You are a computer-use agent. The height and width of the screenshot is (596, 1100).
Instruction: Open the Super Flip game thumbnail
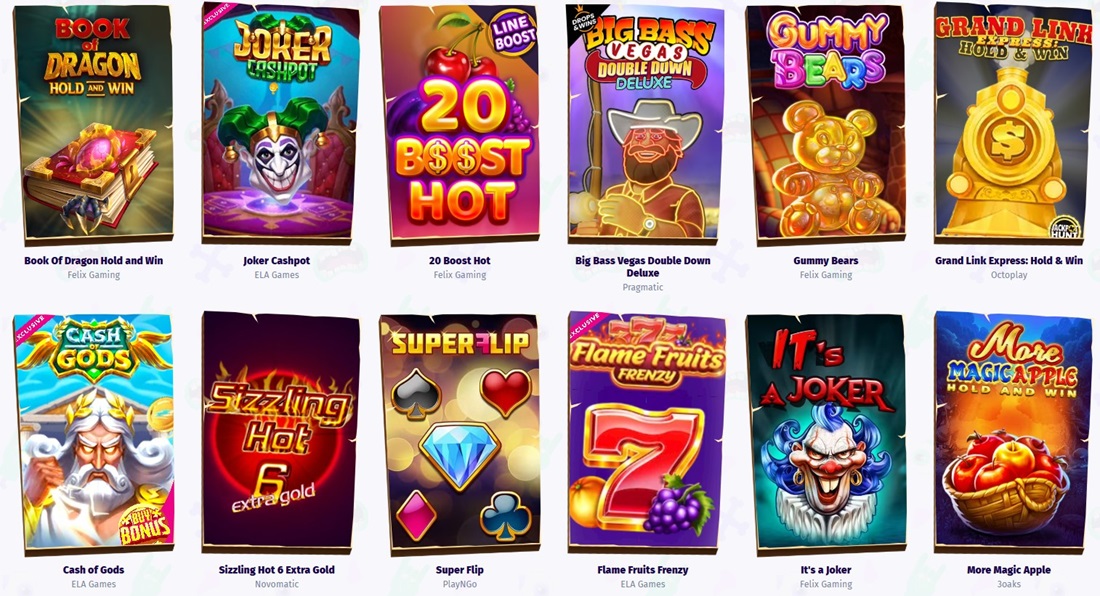[460, 434]
